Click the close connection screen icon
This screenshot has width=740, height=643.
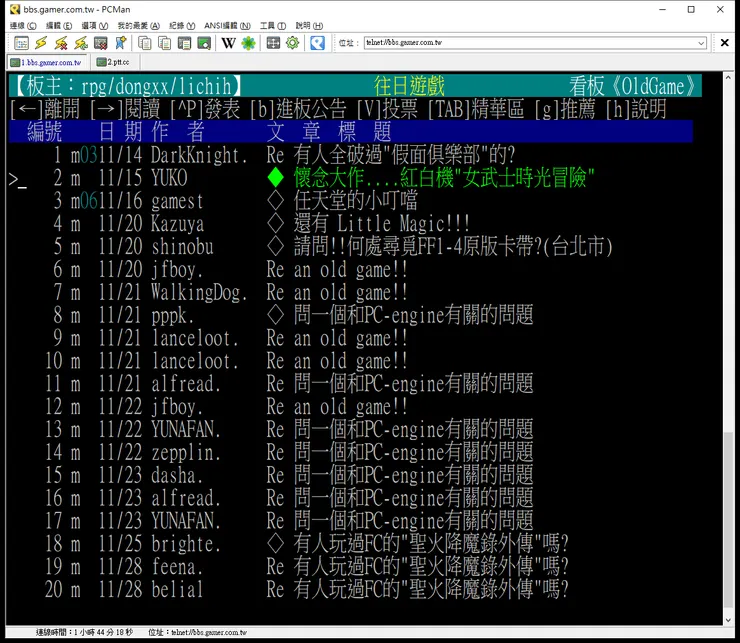click(101, 43)
